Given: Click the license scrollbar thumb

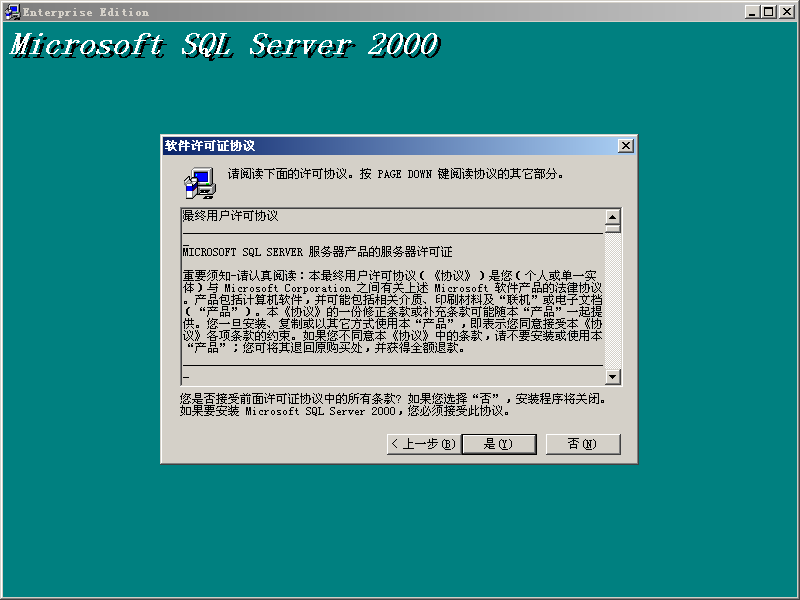Looking at the screenshot, I should (x=612, y=229).
